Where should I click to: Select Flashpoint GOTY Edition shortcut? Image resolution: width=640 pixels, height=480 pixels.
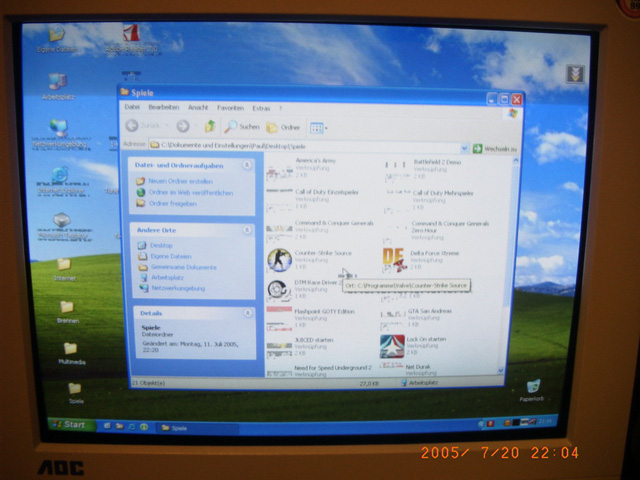[x=311, y=318]
